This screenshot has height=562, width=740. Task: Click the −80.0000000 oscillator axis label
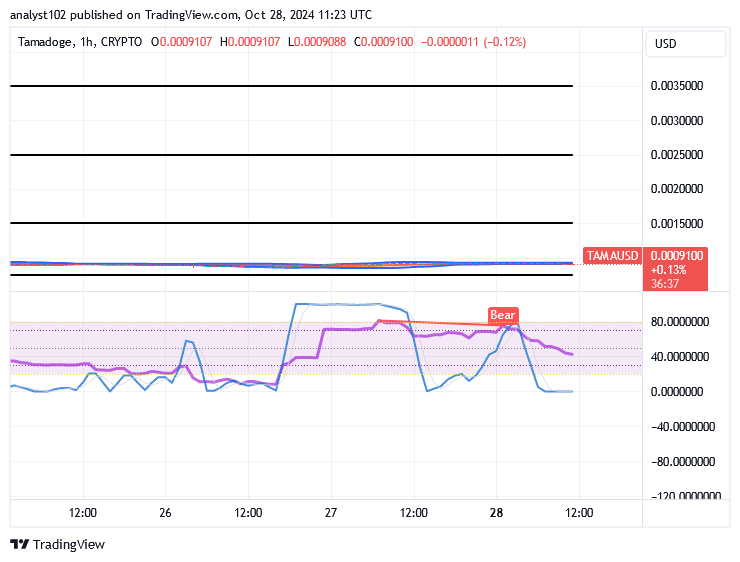click(683, 461)
